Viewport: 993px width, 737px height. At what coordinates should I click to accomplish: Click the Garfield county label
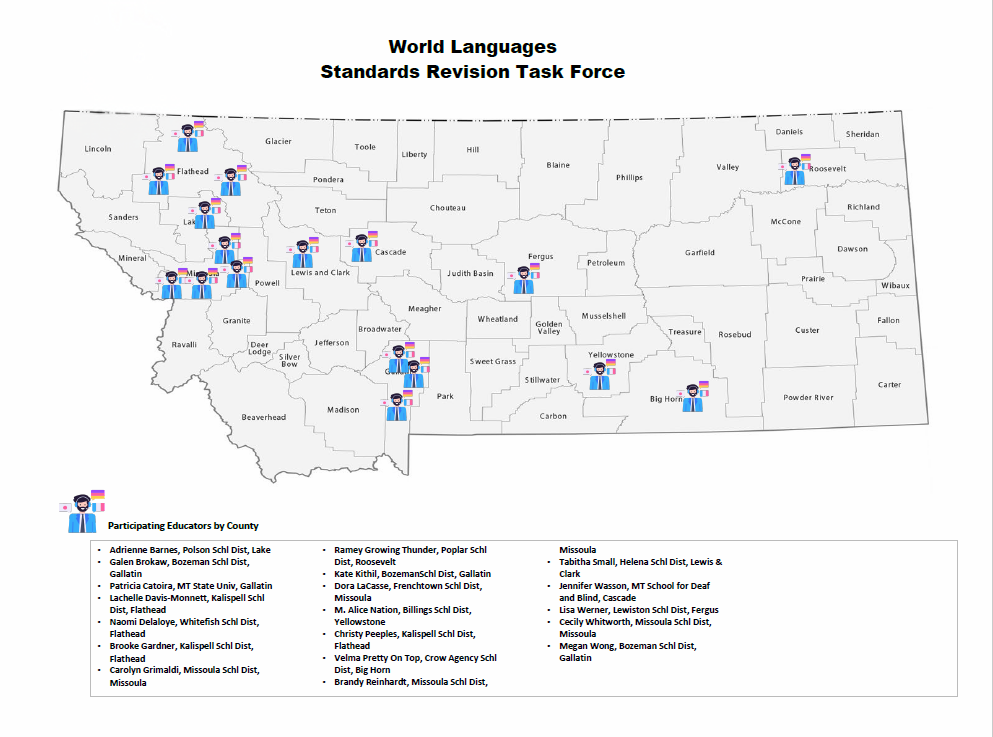point(700,253)
